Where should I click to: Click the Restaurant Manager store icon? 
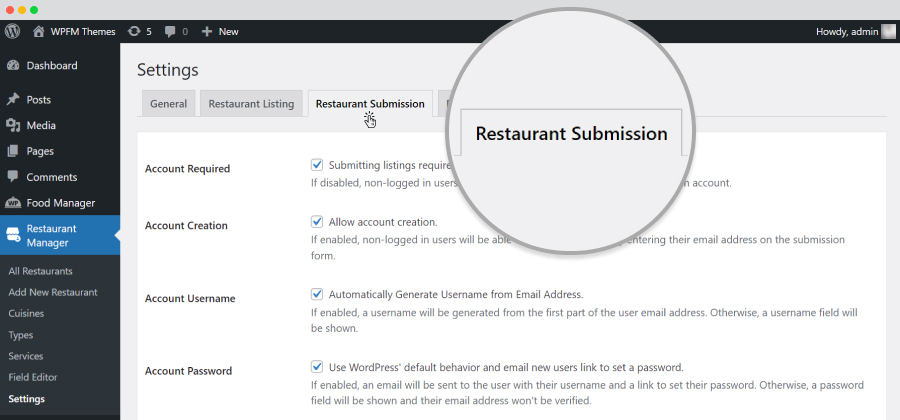tap(13, 234)
